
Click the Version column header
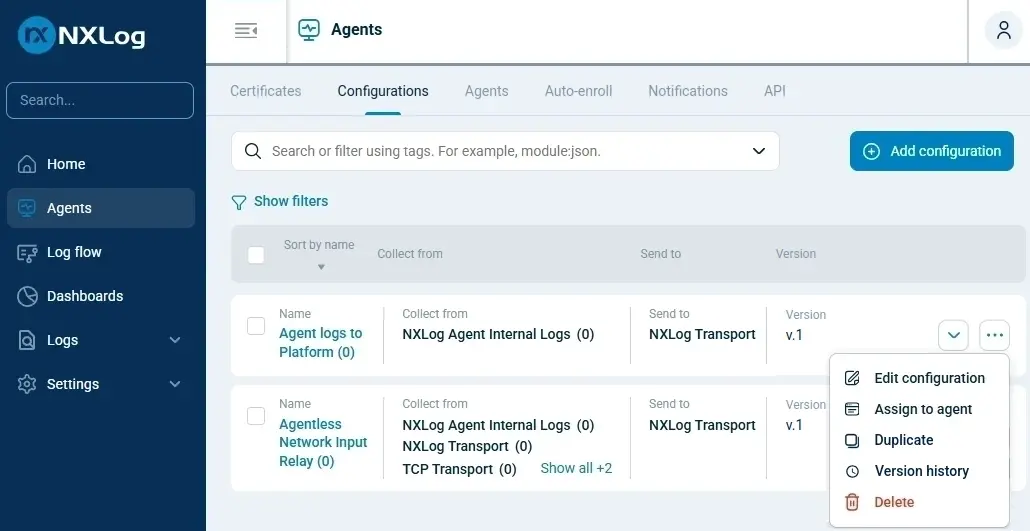pyautogui.click(x=795, y=254)
